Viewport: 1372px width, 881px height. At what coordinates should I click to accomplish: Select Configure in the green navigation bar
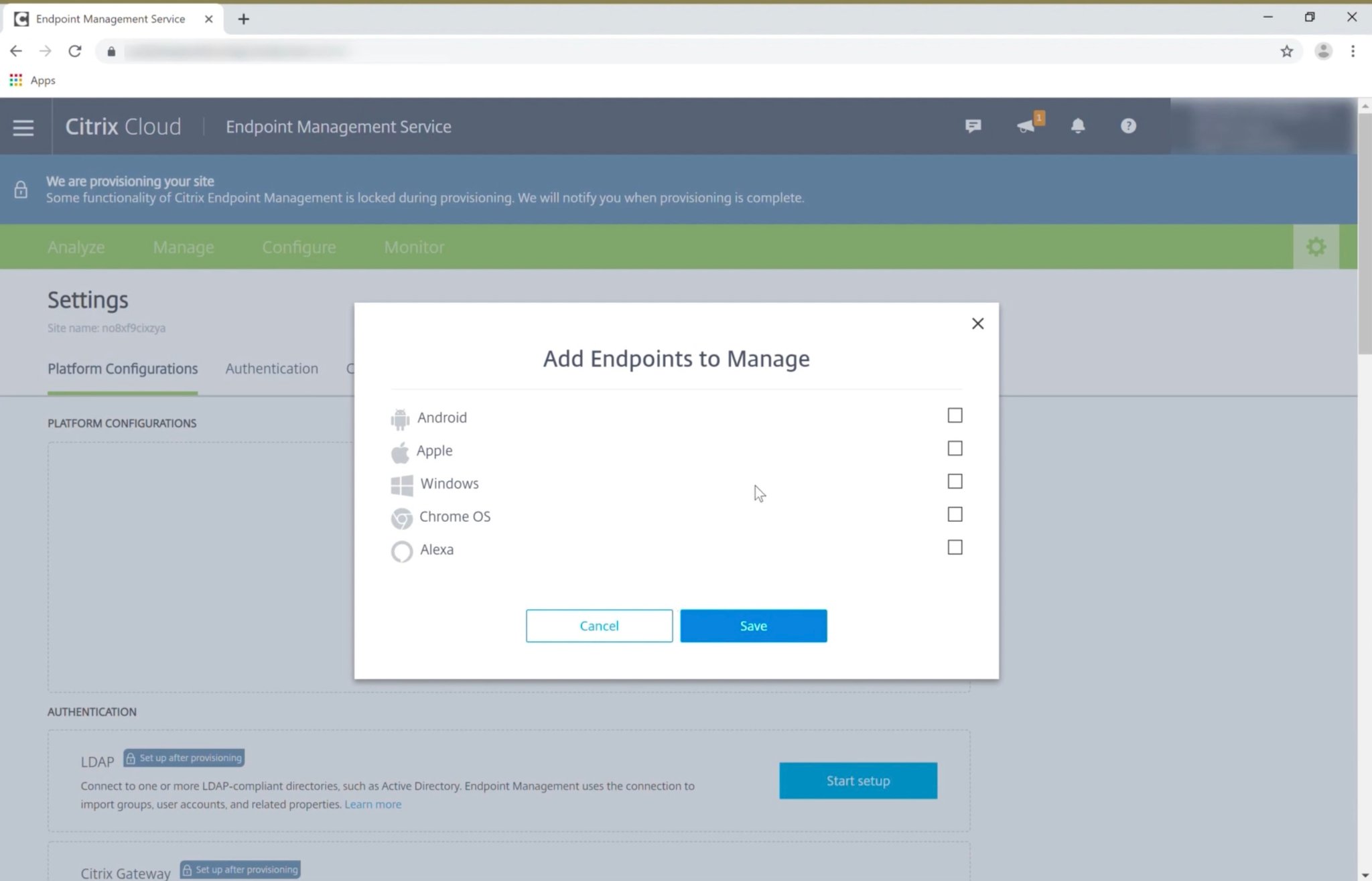[x=299, y=247]
